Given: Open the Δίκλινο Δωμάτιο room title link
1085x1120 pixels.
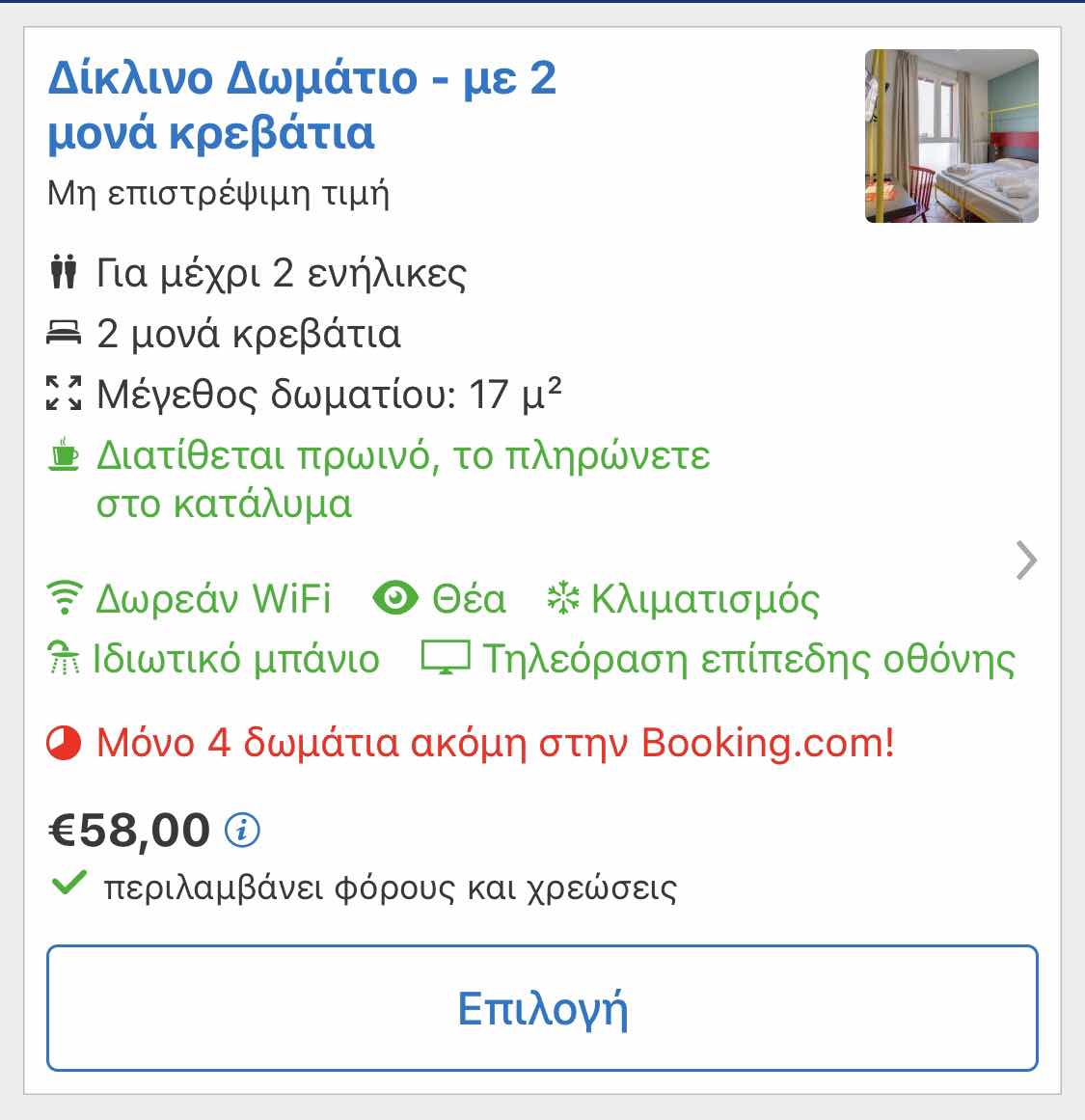Looking at the screenshot, I should (302, 105).
